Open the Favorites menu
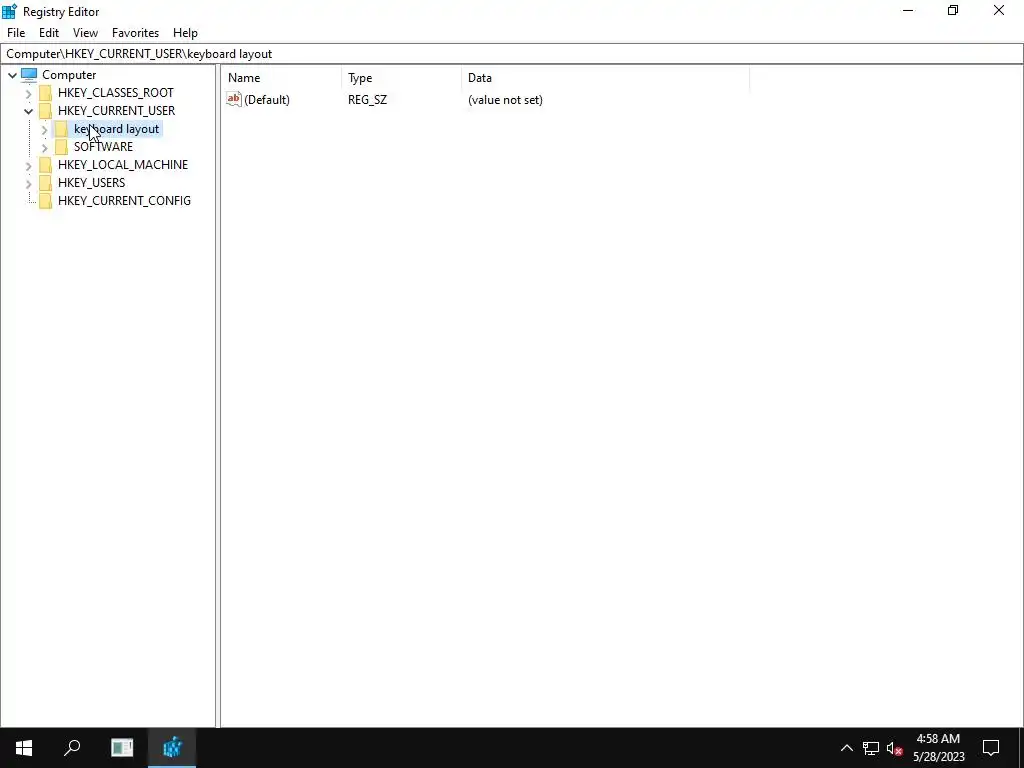1024x768 pixels. [x=135, y=33]
